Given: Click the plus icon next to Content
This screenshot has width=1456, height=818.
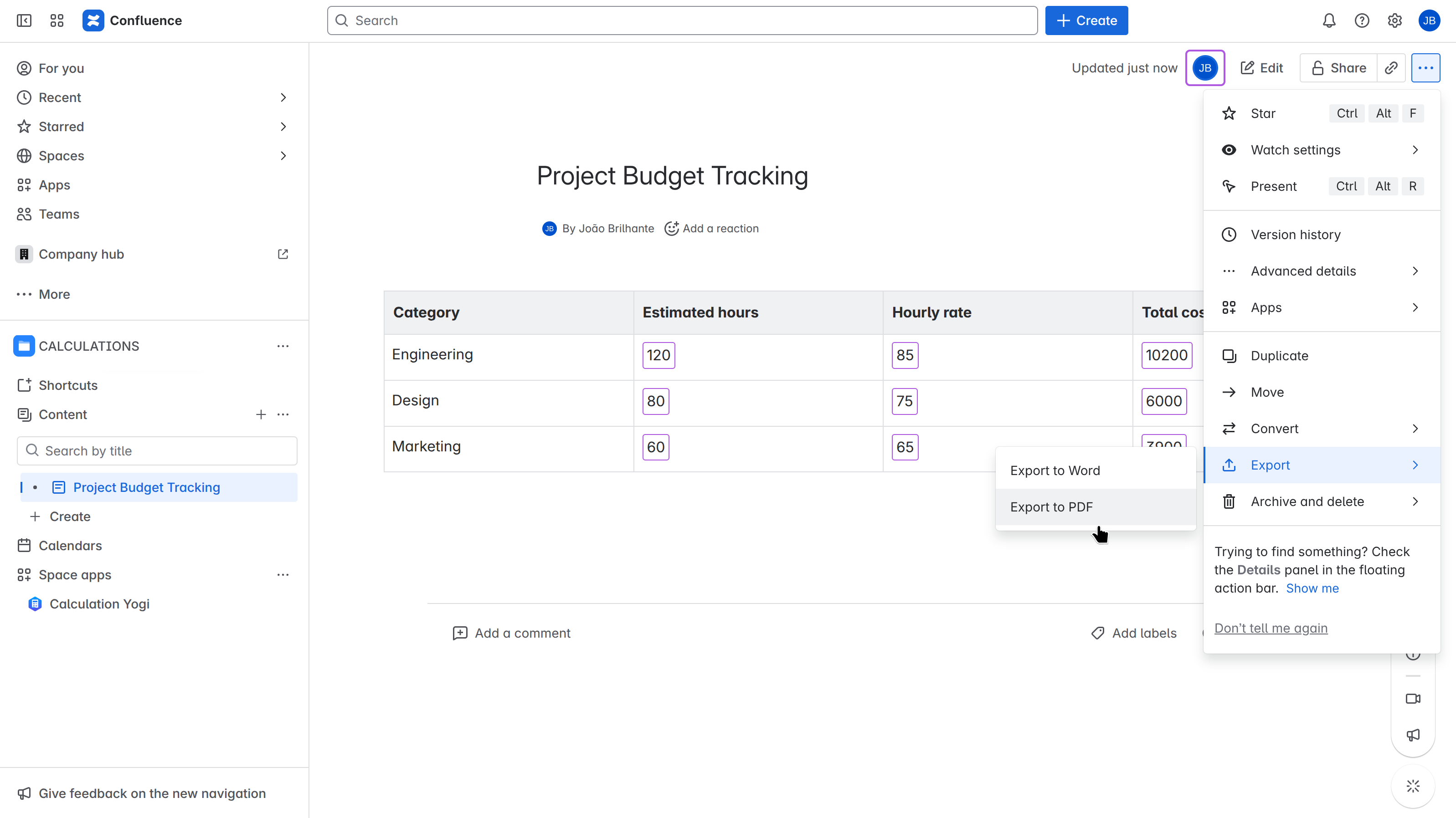Looking at the screenshot, I should (261, 414).
